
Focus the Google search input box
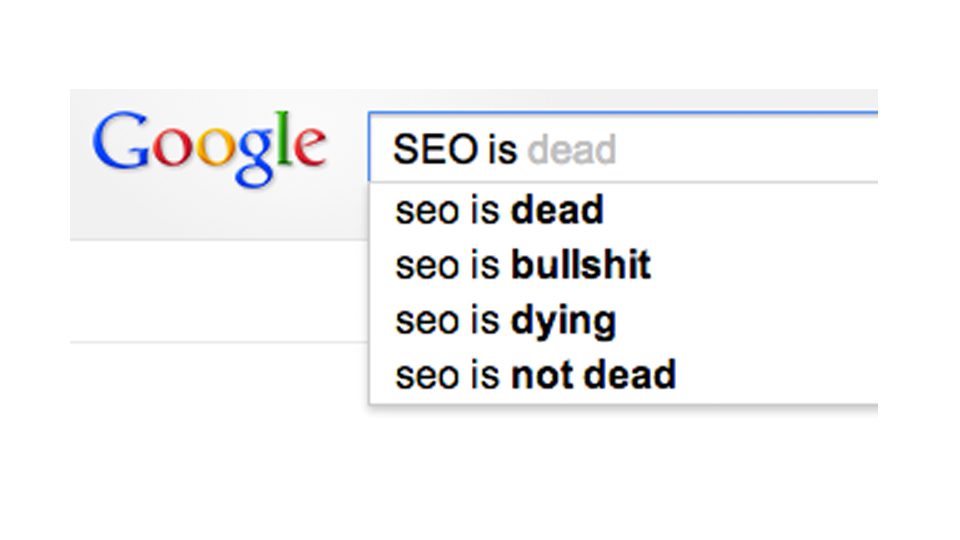click(x=700, y=150)
